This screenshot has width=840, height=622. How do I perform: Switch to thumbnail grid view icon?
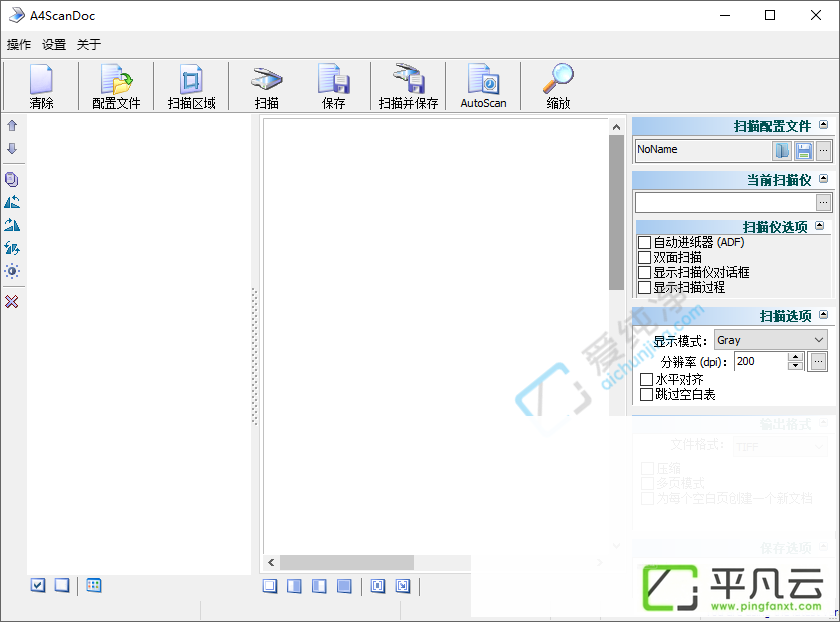click(94, 585)
